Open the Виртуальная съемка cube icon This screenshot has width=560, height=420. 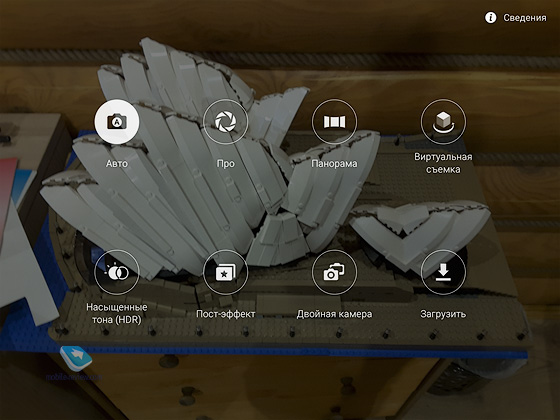tap(443, 122)
